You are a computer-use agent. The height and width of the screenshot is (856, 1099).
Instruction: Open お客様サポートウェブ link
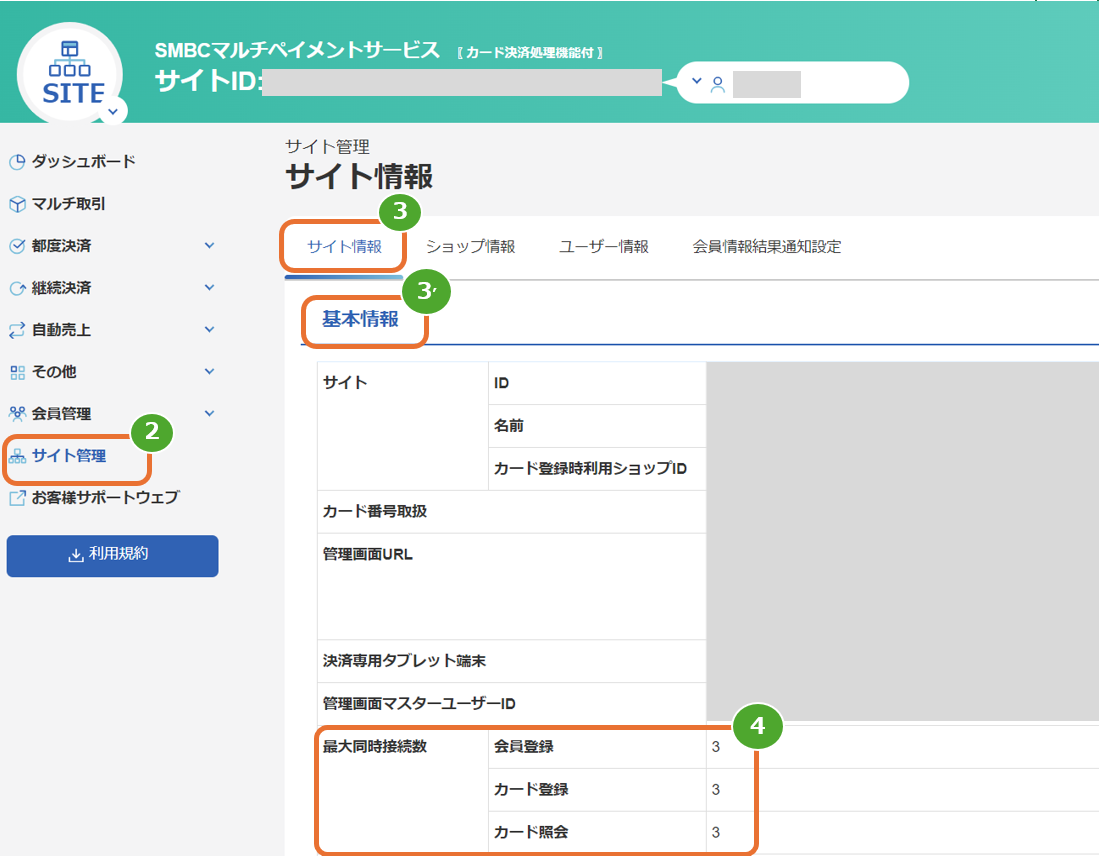[x=106, y=498]
